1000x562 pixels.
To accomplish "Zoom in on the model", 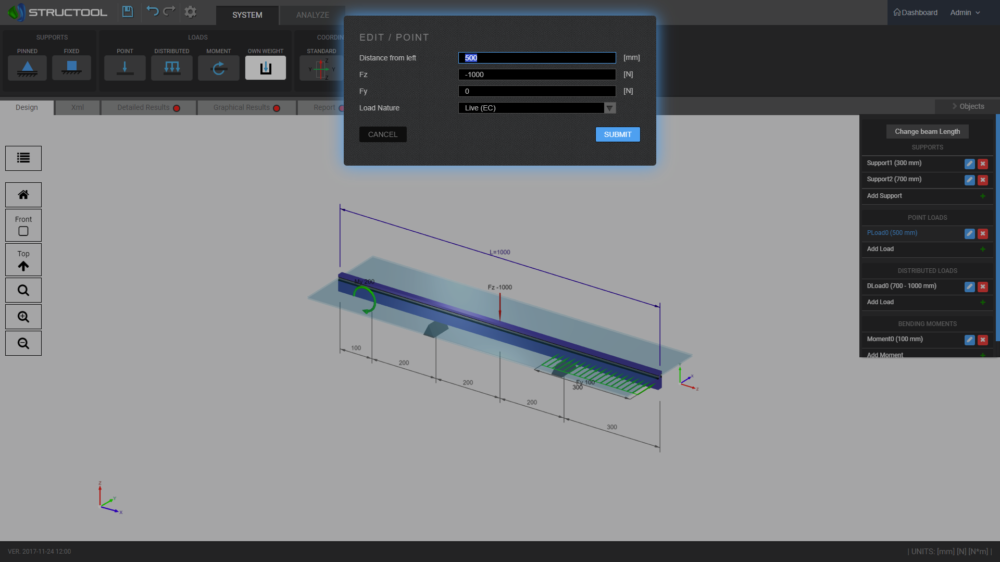I will (x=24, y=317).
